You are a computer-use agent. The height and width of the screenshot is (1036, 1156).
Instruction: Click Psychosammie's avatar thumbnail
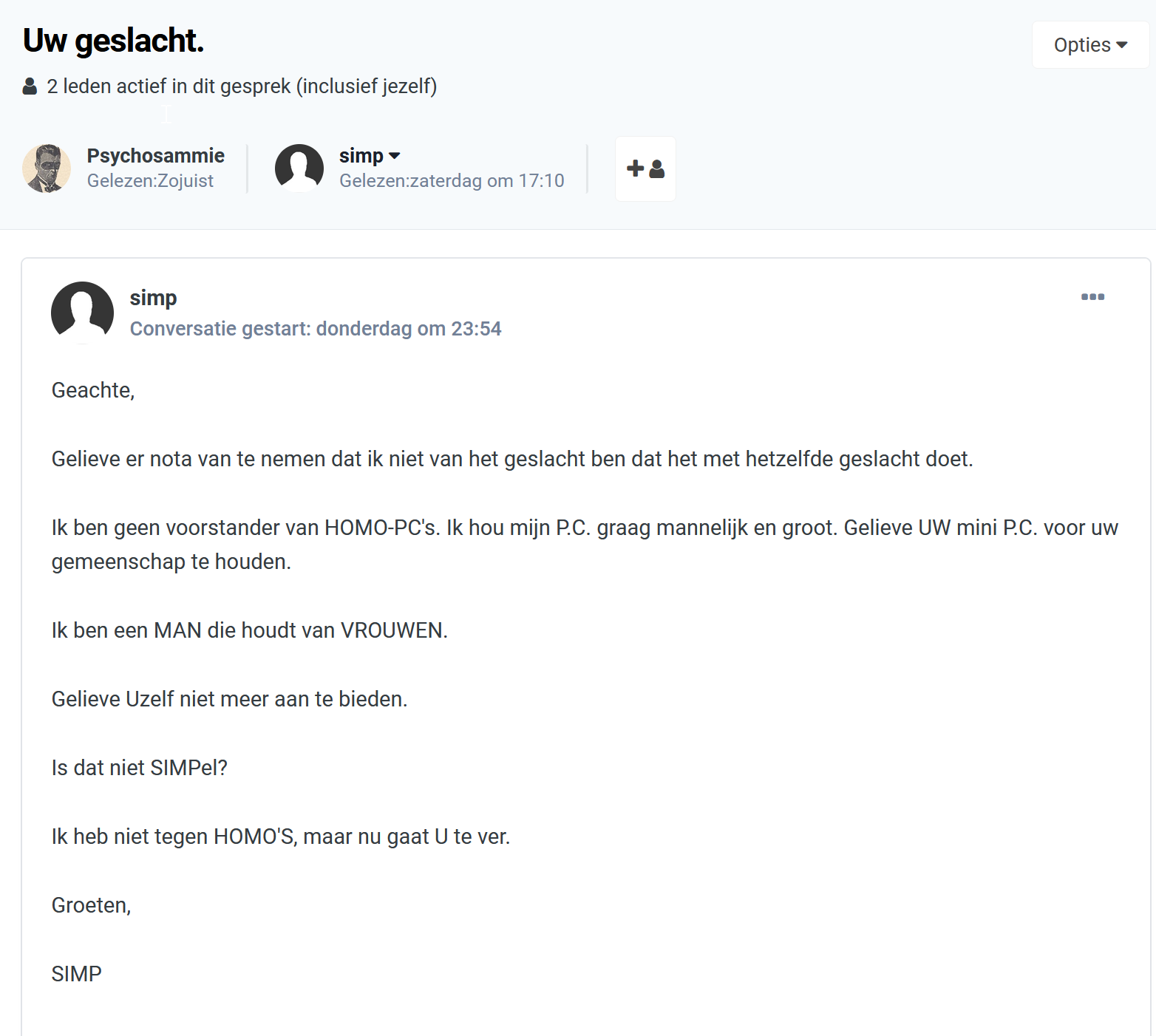pos(47,168)
